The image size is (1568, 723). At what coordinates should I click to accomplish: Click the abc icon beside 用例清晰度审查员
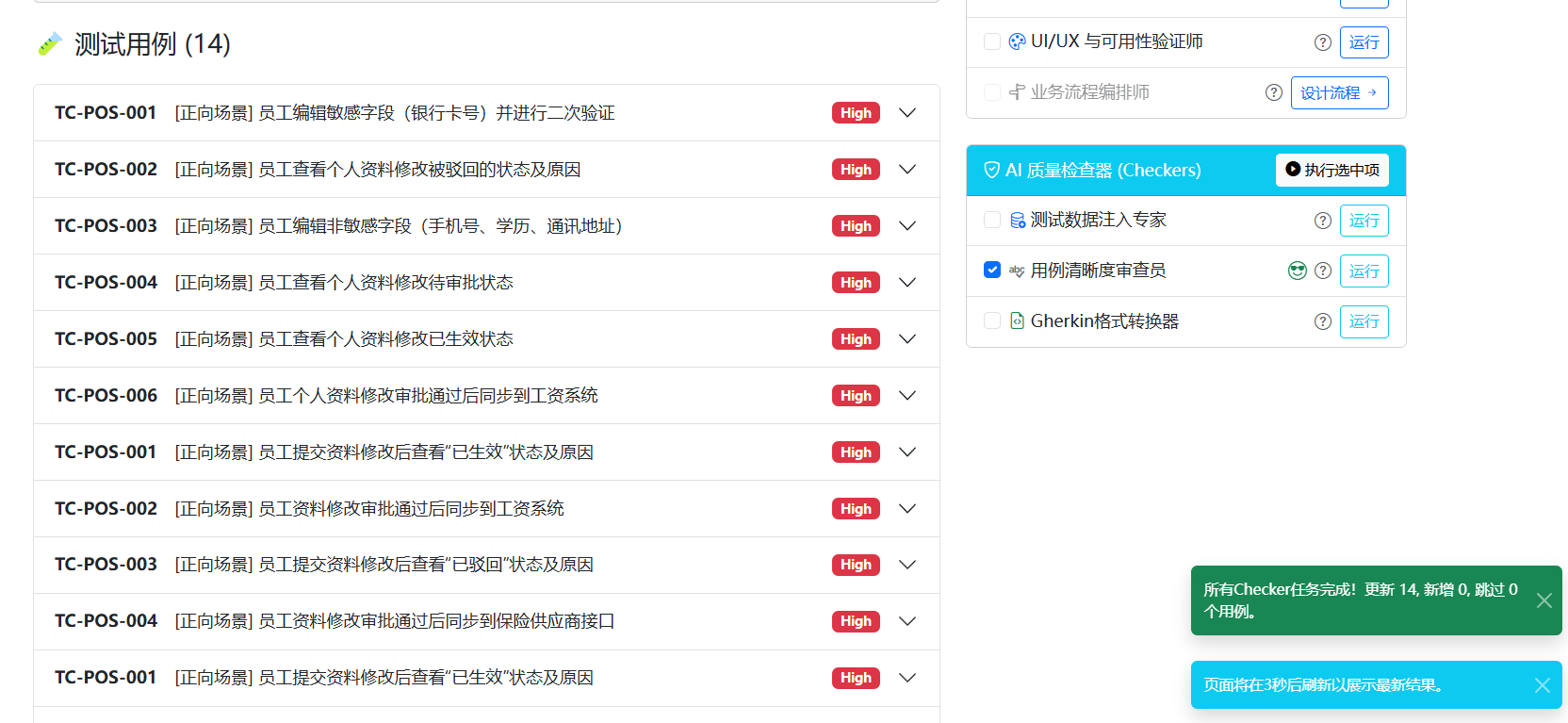tap(1017, 271)
